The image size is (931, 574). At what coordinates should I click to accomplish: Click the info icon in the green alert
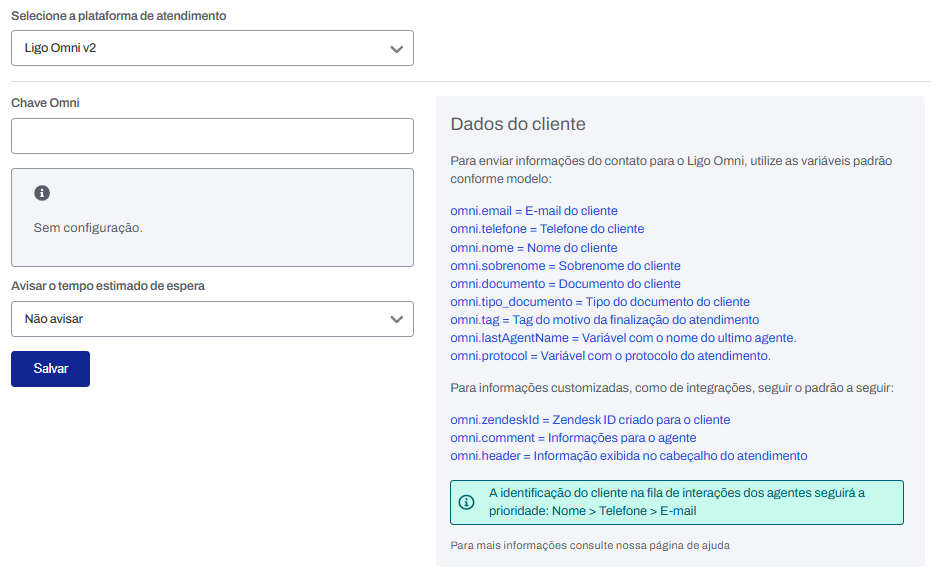click(x=466, y=502)
